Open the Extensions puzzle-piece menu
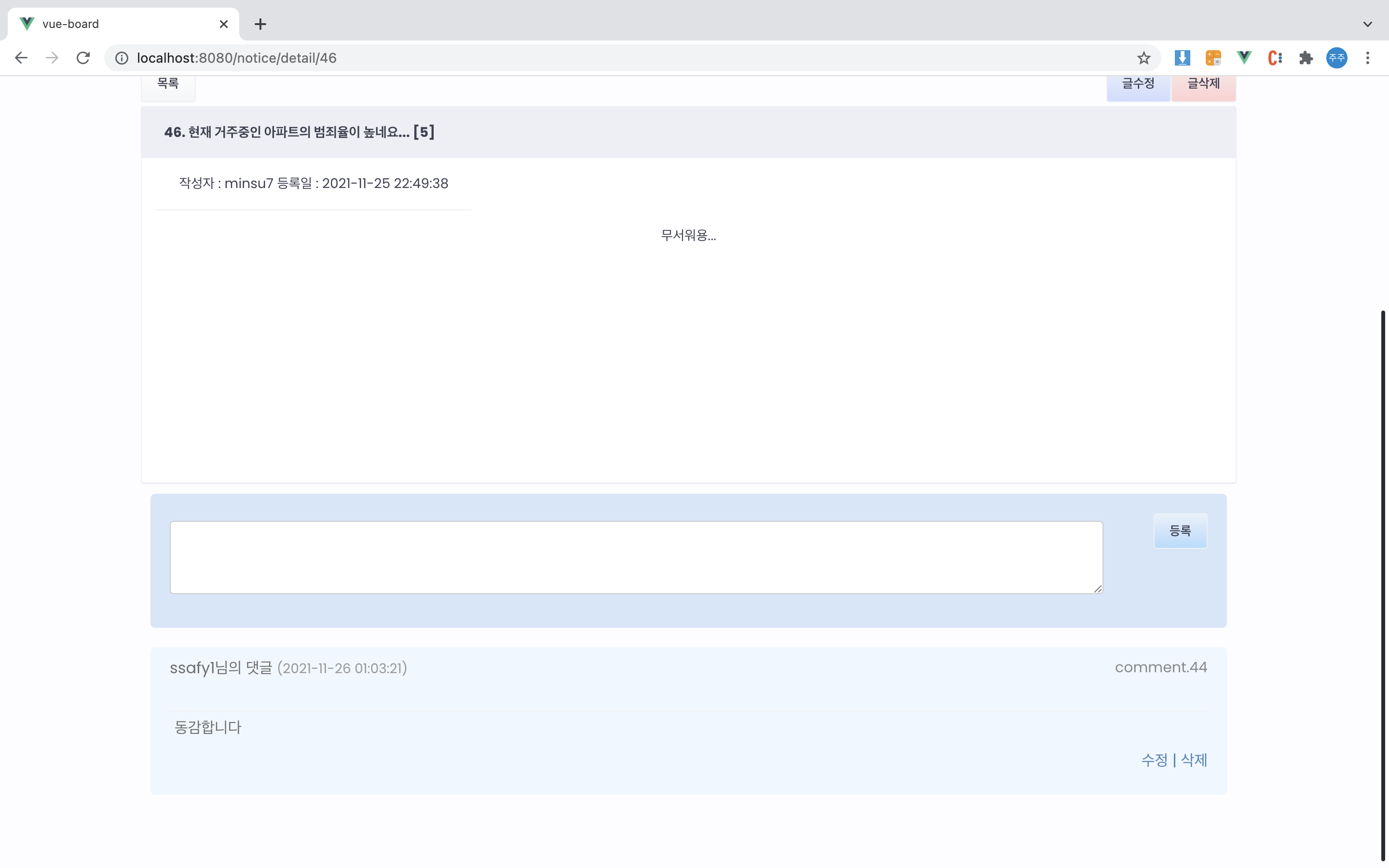The height and width of the screenshot is (868, 1389). click(x=1306, y=58)
